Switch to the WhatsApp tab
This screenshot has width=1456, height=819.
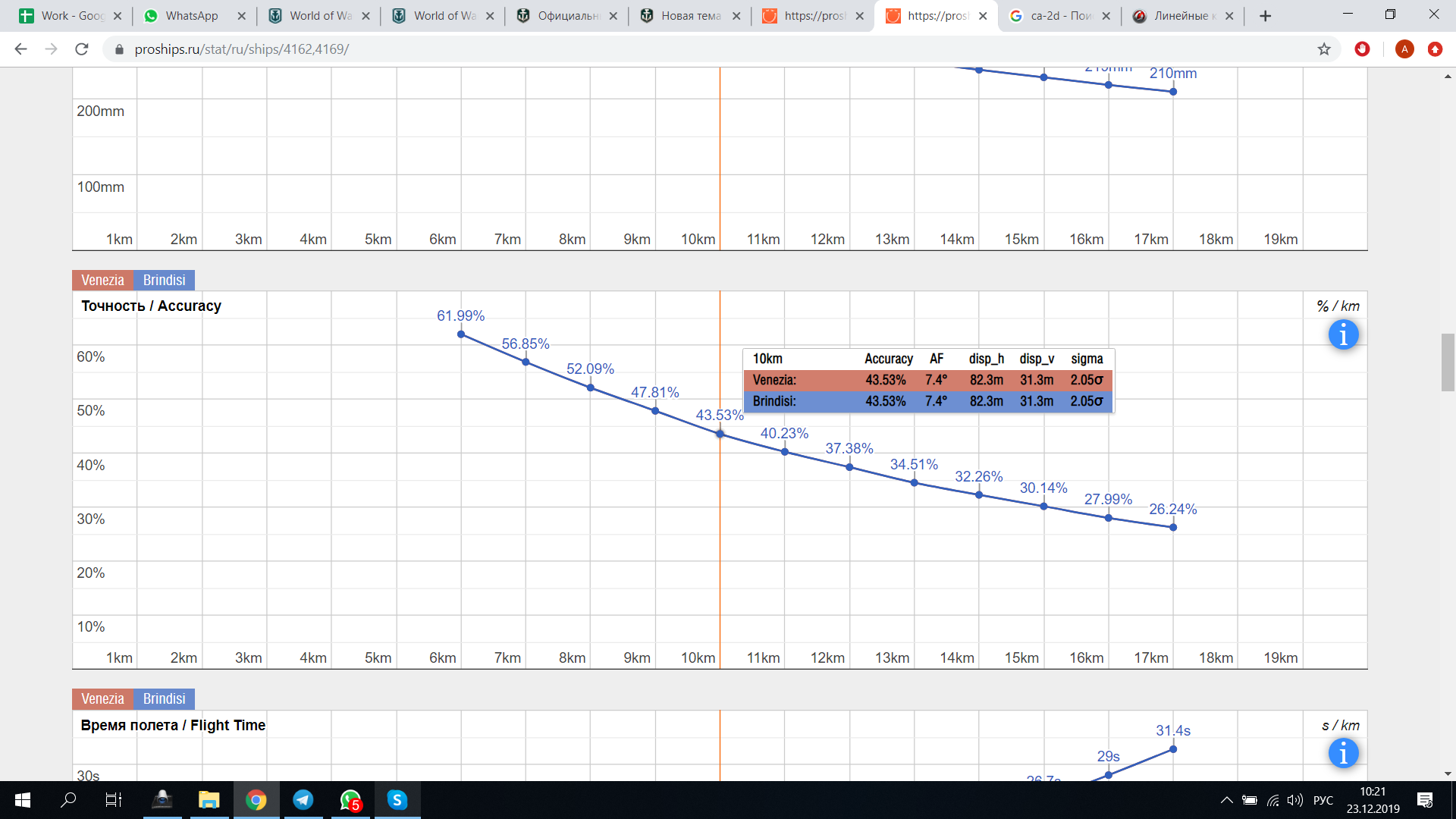tap(191, 16)
